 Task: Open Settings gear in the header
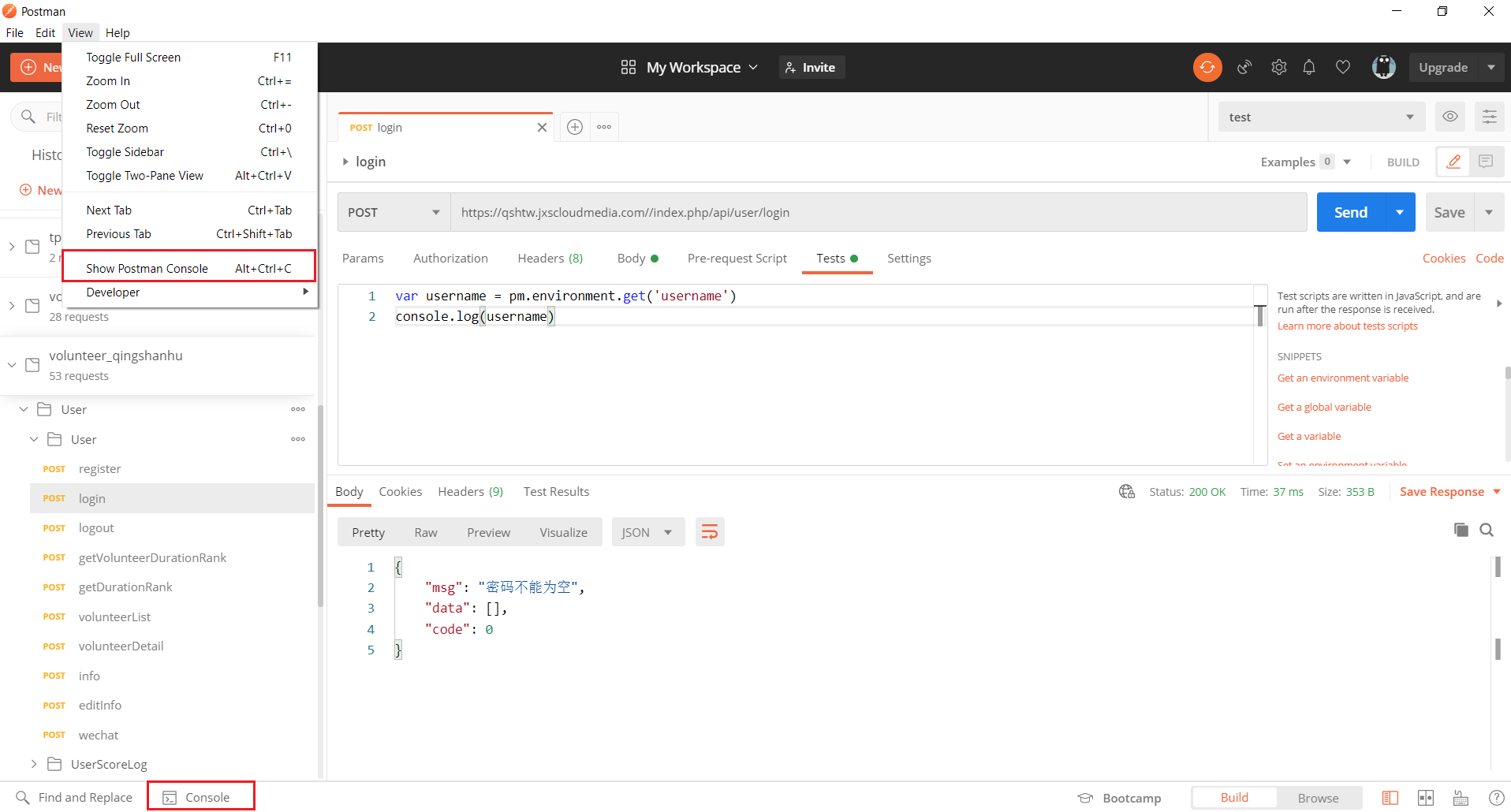click(1278, 68)
